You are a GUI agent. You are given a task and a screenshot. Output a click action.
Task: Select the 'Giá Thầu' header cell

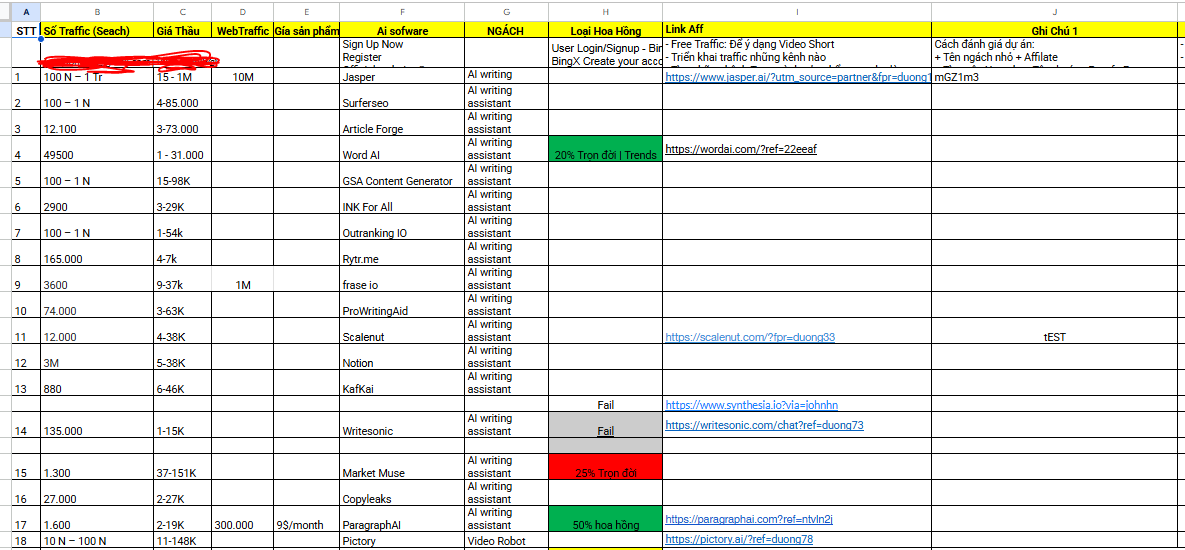(182, 30)
